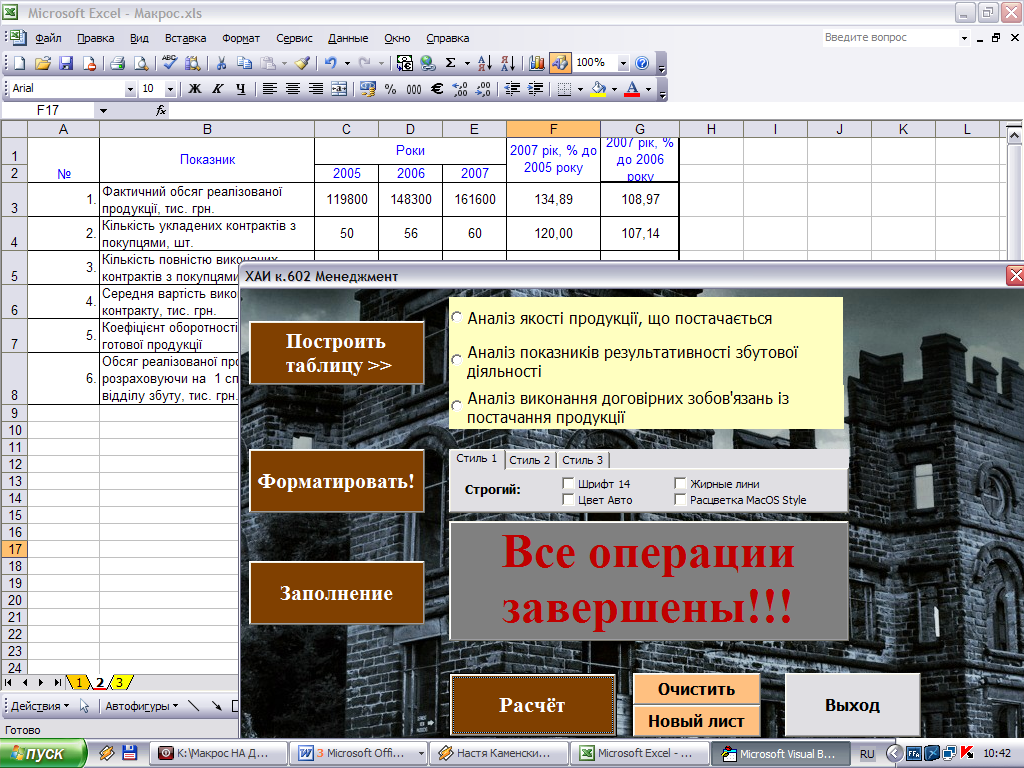Click the AutoSum sigma icon
This screenshot has height=768, width=1024.
point(450,63)
